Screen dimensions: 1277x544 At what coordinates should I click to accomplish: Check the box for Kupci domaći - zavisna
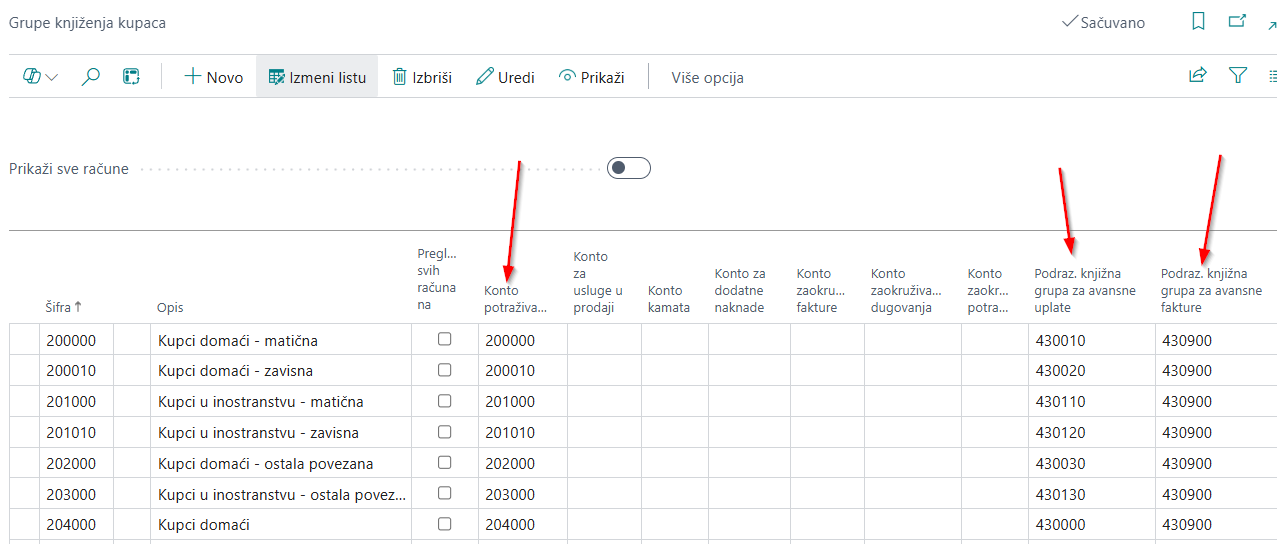tap(444, 370)
